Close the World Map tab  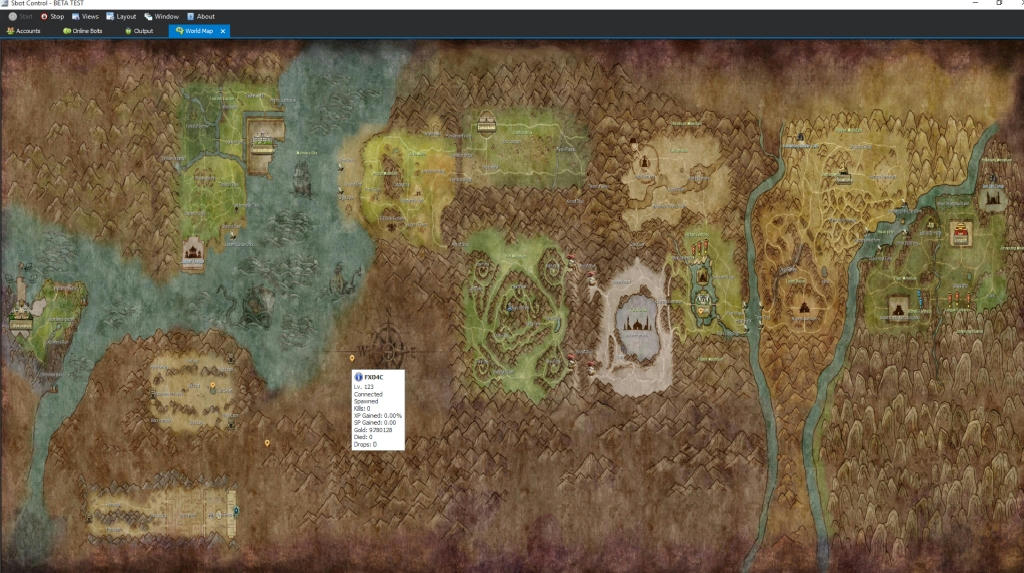tap(223, 31)
